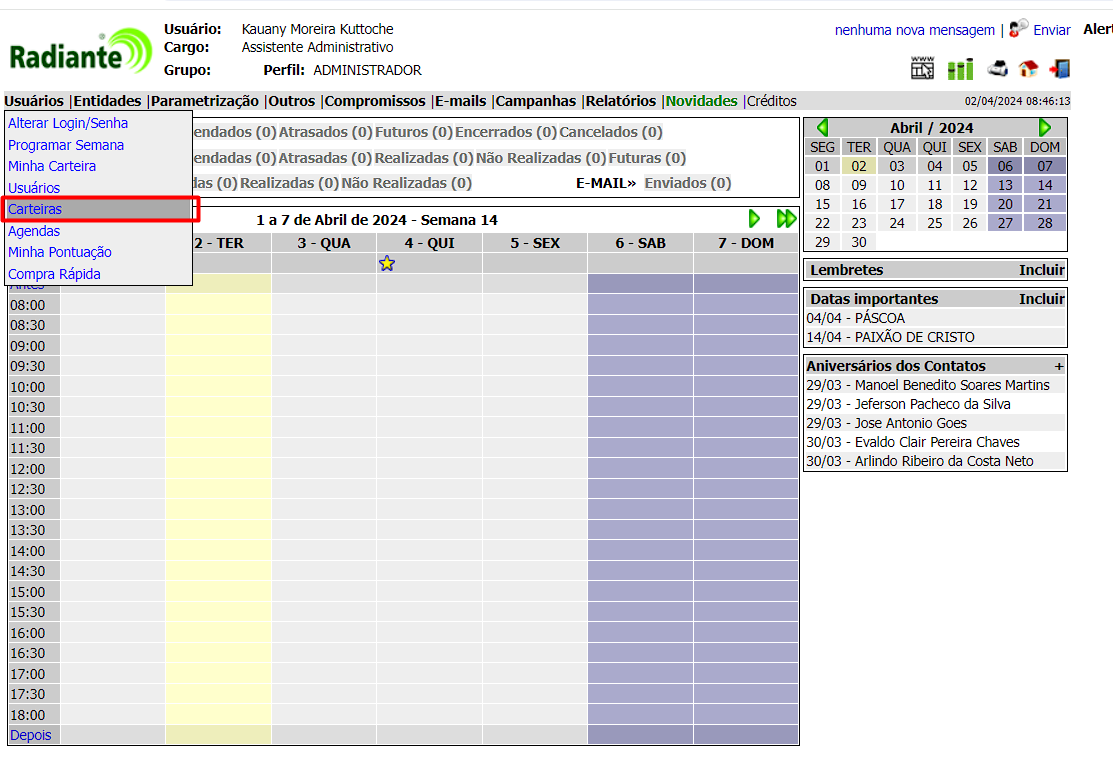Expand contact birthdays with plus sign
The image size is (1113, 766).
tap(1059, 366)
